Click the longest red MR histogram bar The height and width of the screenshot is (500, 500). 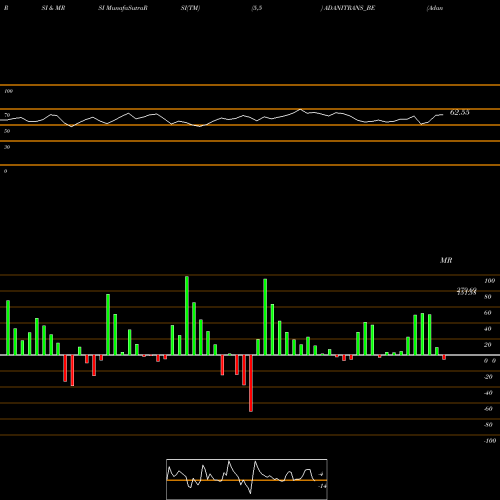[x=251, y=383]
